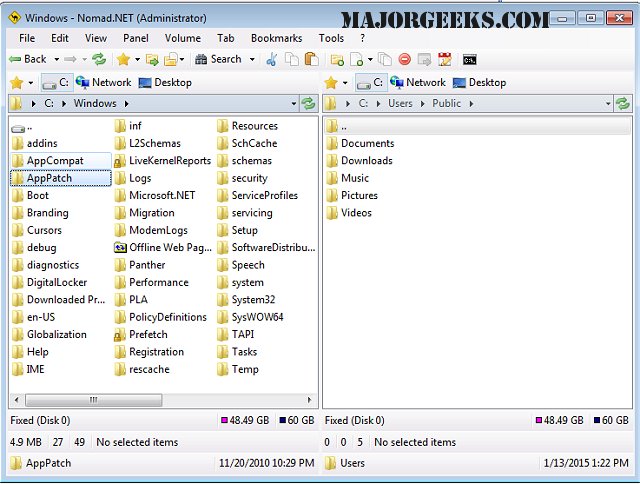Open the main toolbar star dropdown arrow
Viewport: 640px width, 484px height.
(138, 60)
